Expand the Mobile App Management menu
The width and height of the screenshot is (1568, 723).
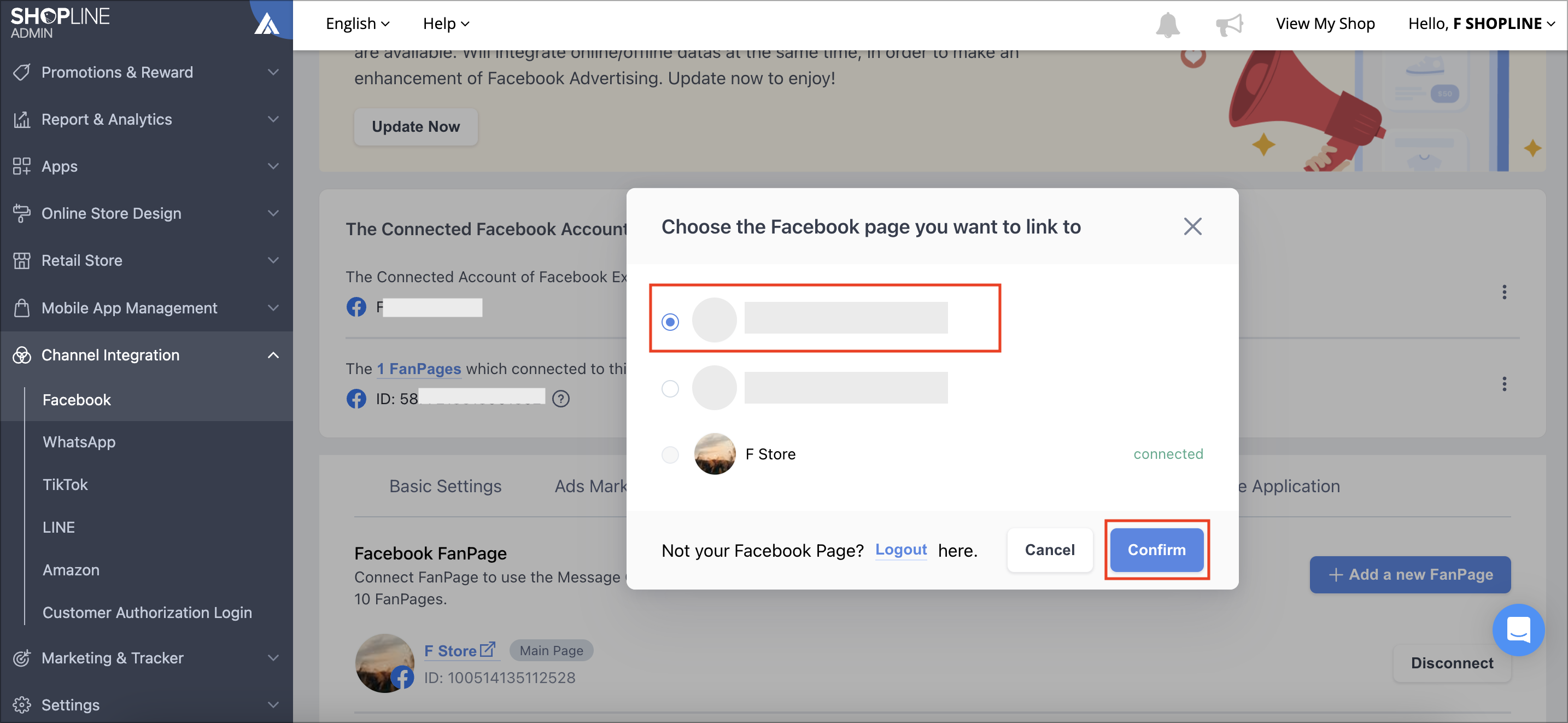pos(273,307)
